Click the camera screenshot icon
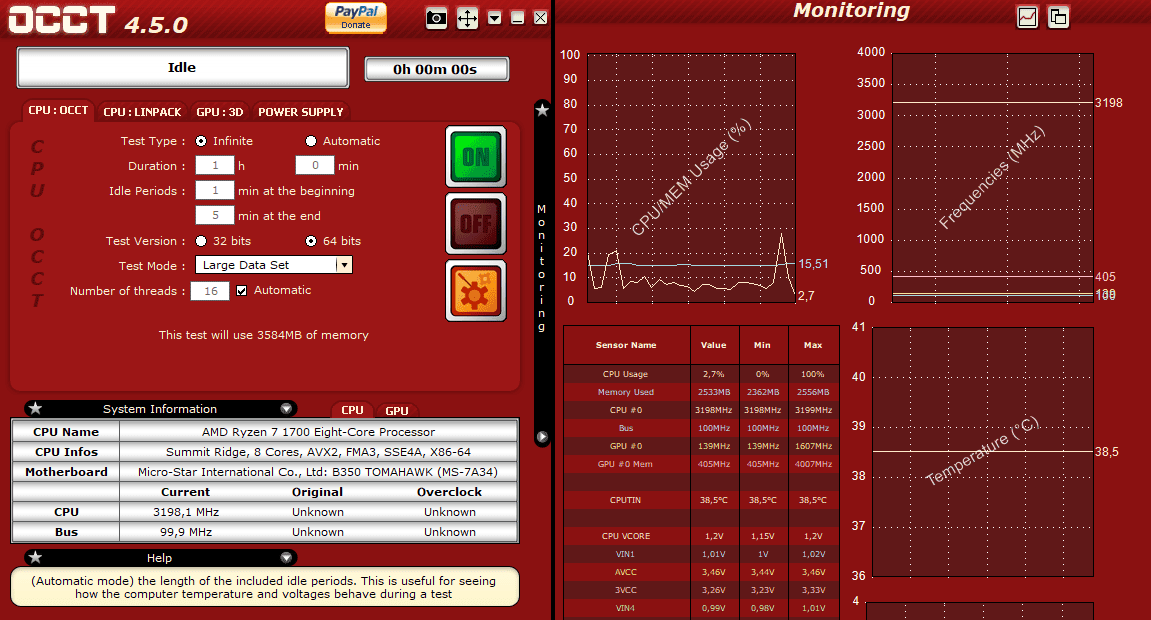 (x=436, y=18)
